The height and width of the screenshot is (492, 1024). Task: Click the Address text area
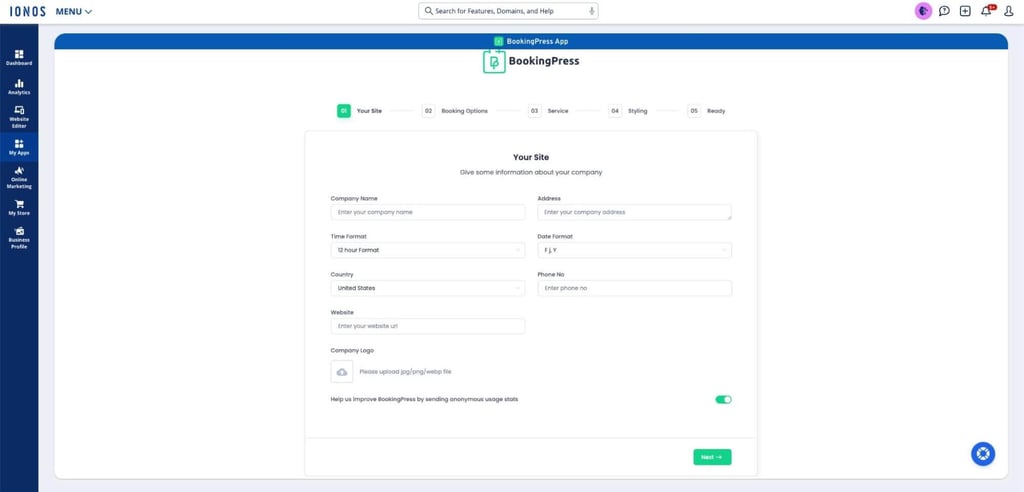[634, 212]
